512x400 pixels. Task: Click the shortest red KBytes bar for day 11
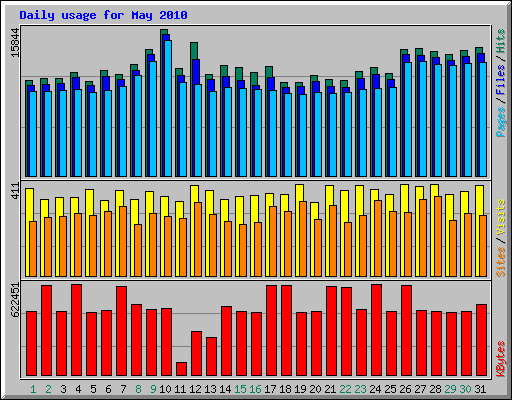point(182,369)
